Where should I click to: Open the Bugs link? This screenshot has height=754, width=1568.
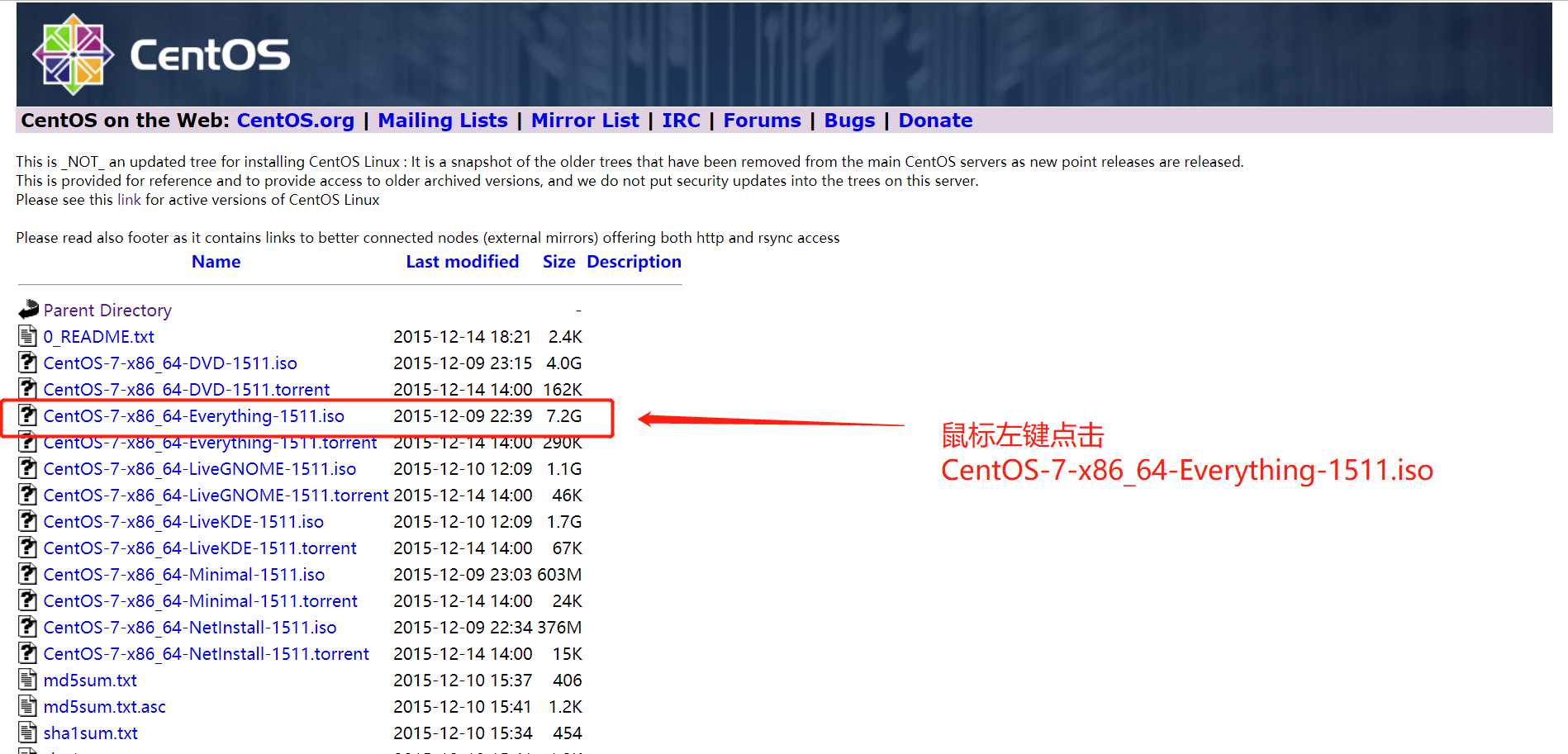[849, 121]
